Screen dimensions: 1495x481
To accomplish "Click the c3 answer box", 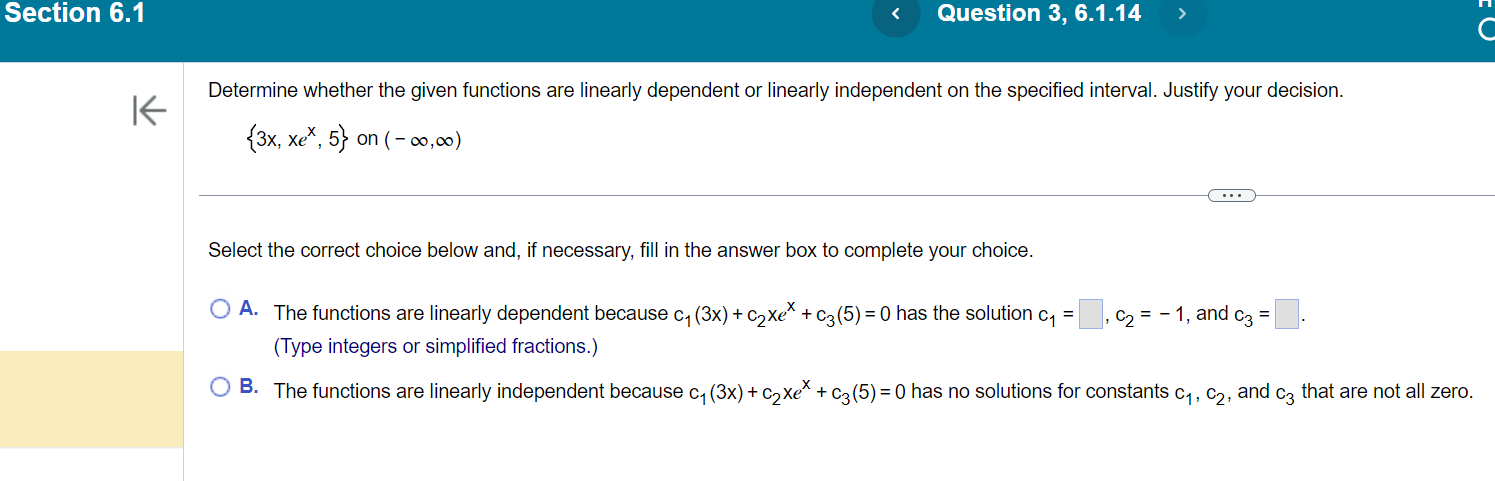I will pyautogui.click(x=1287, y=314).
